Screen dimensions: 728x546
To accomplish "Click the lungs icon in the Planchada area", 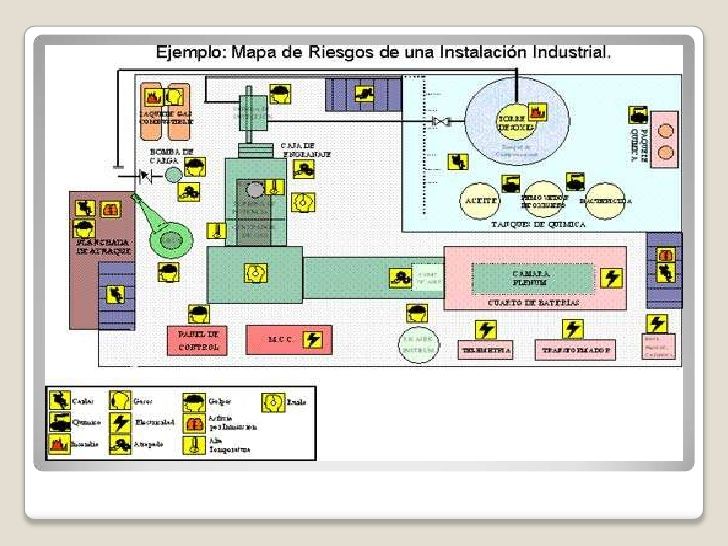I will pos(110,209).
